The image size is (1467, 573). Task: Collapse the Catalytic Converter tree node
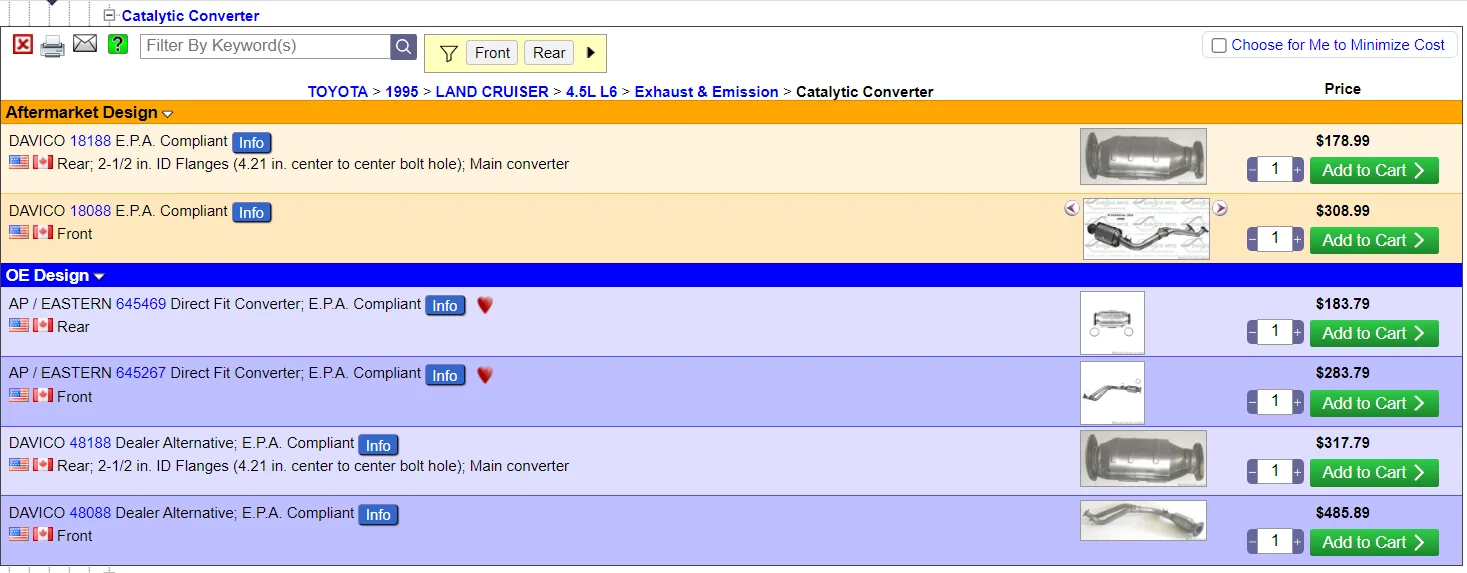[x=110, y=15]
